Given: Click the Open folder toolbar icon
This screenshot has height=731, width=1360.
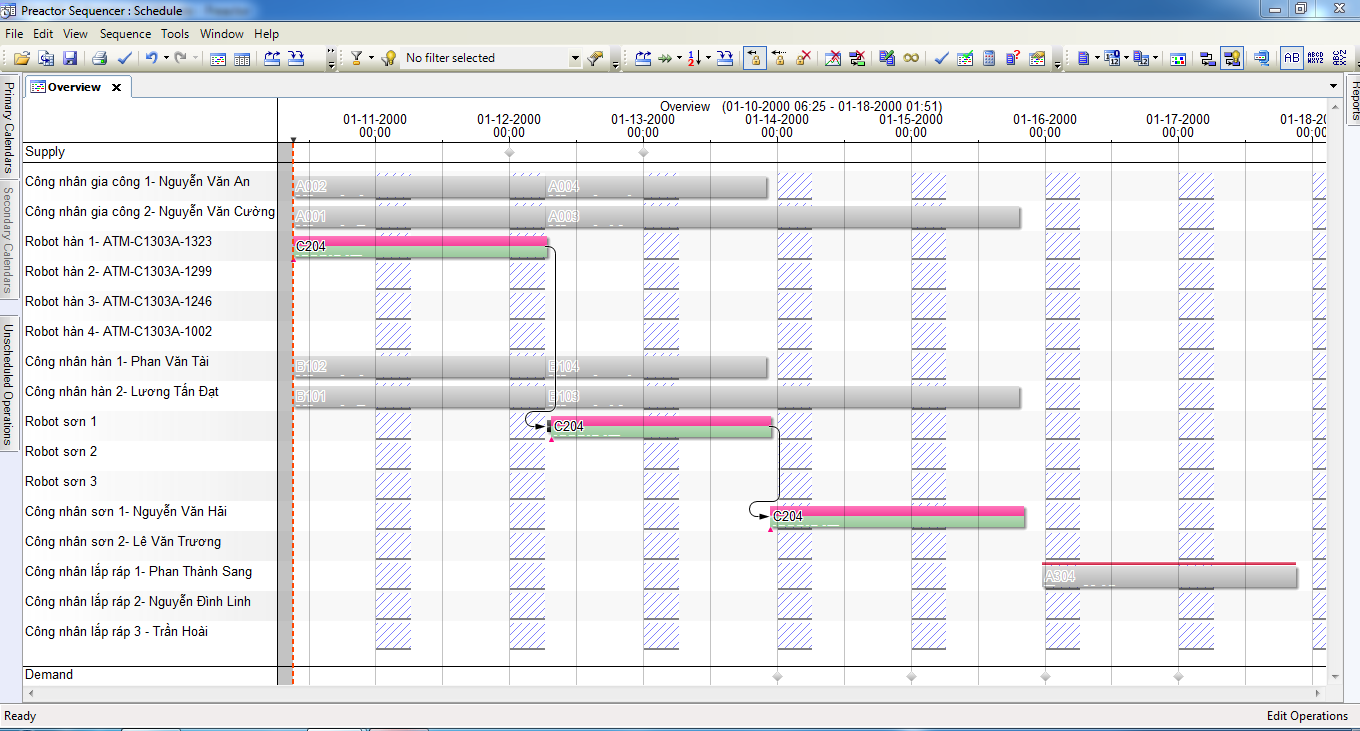Looking at the screenshot, I should pyautogui.click(x=21, y=59).
